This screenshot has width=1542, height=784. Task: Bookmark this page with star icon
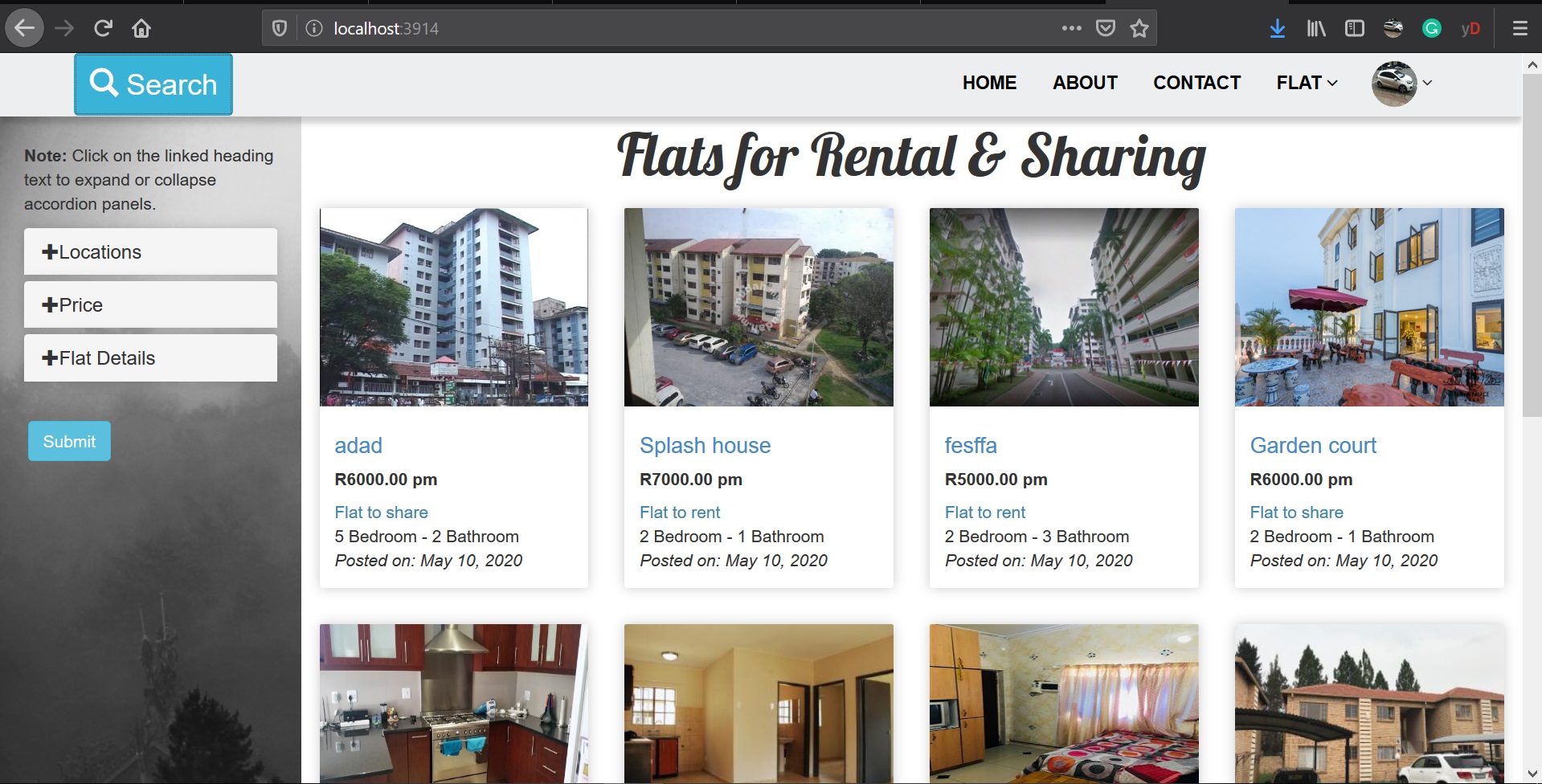[x=1139, y=28]
